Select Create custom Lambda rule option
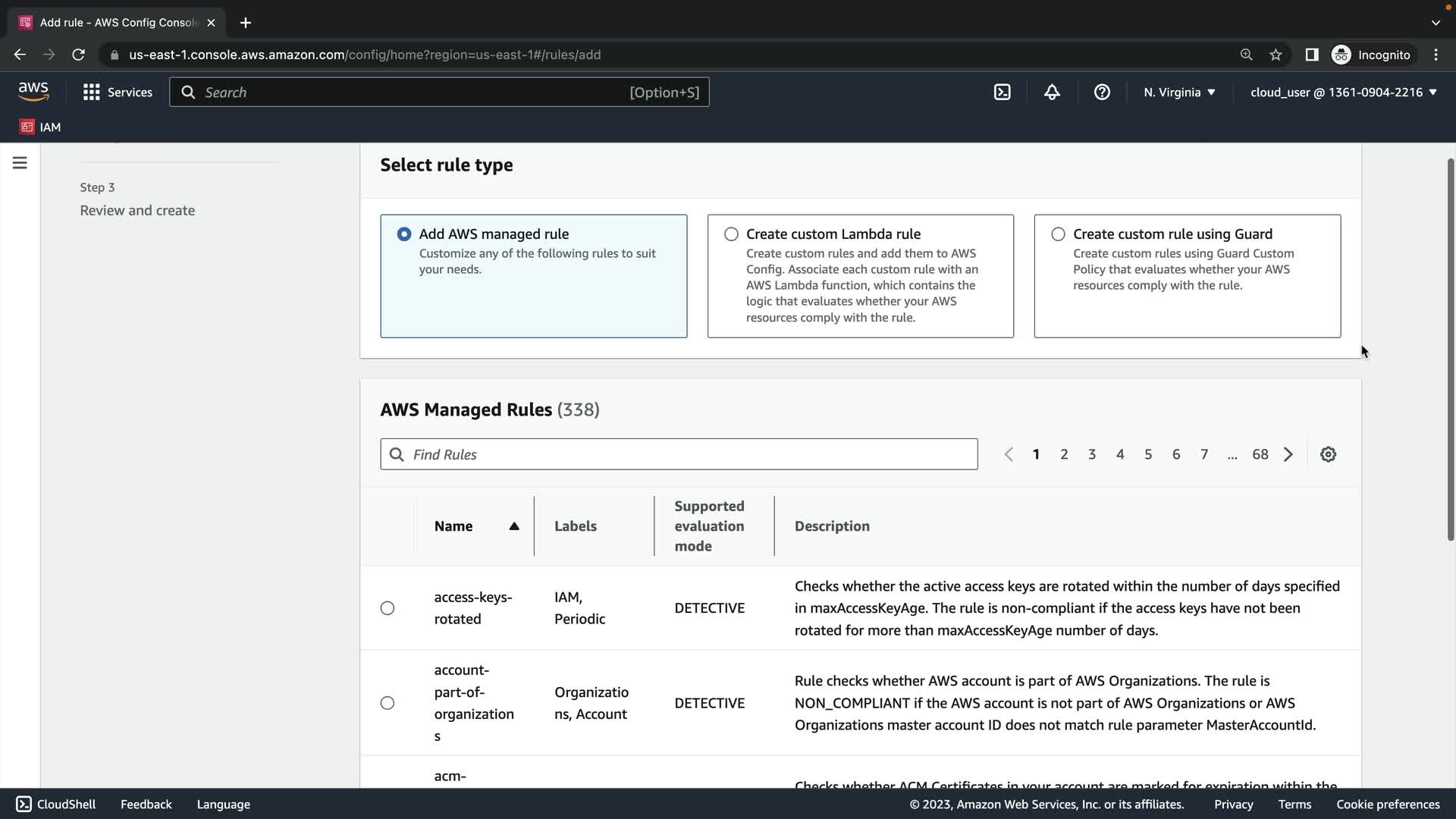 click(x=731, y=234)
